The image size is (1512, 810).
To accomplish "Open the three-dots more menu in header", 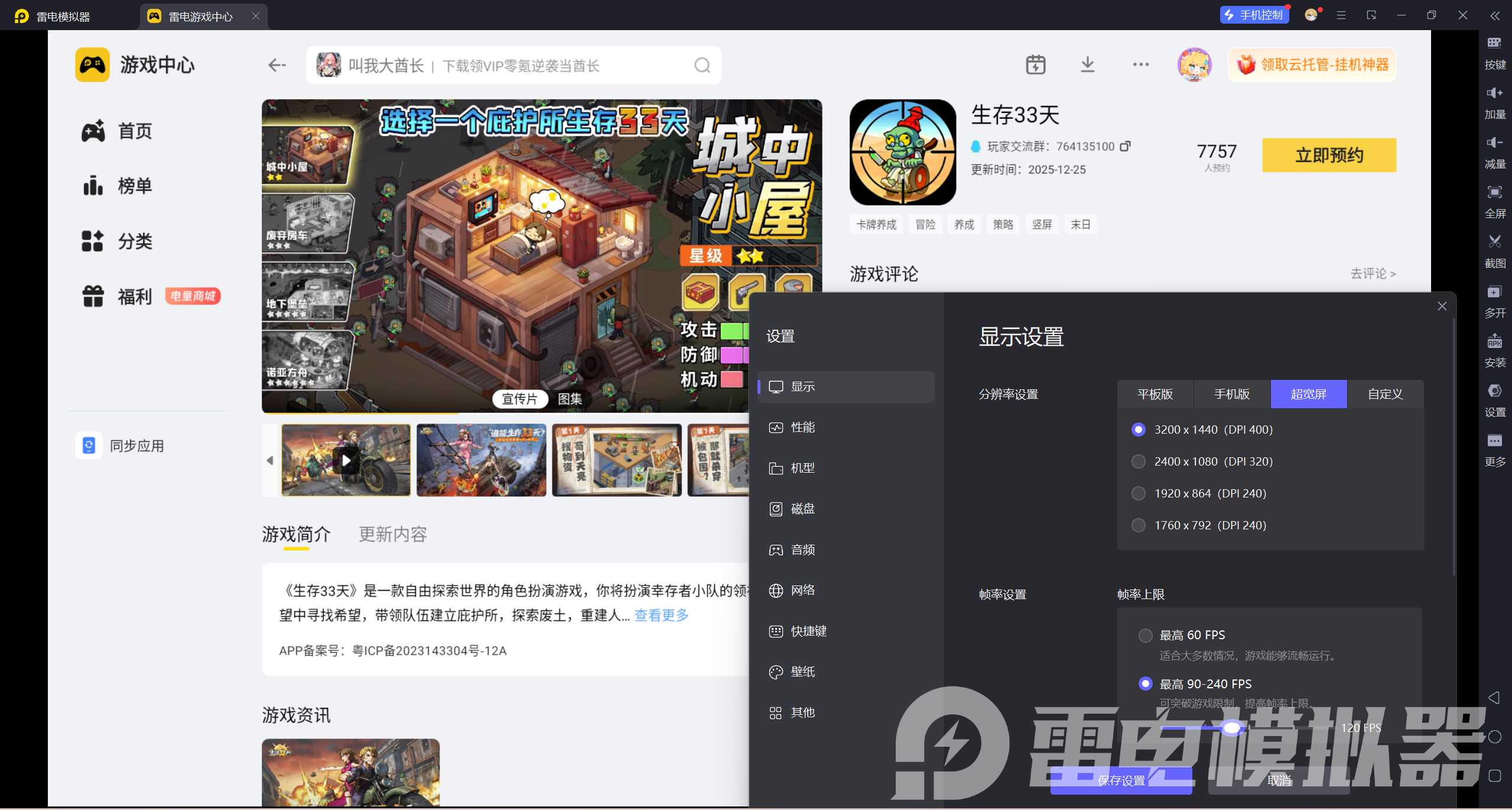I will [x=1140, y=64].
